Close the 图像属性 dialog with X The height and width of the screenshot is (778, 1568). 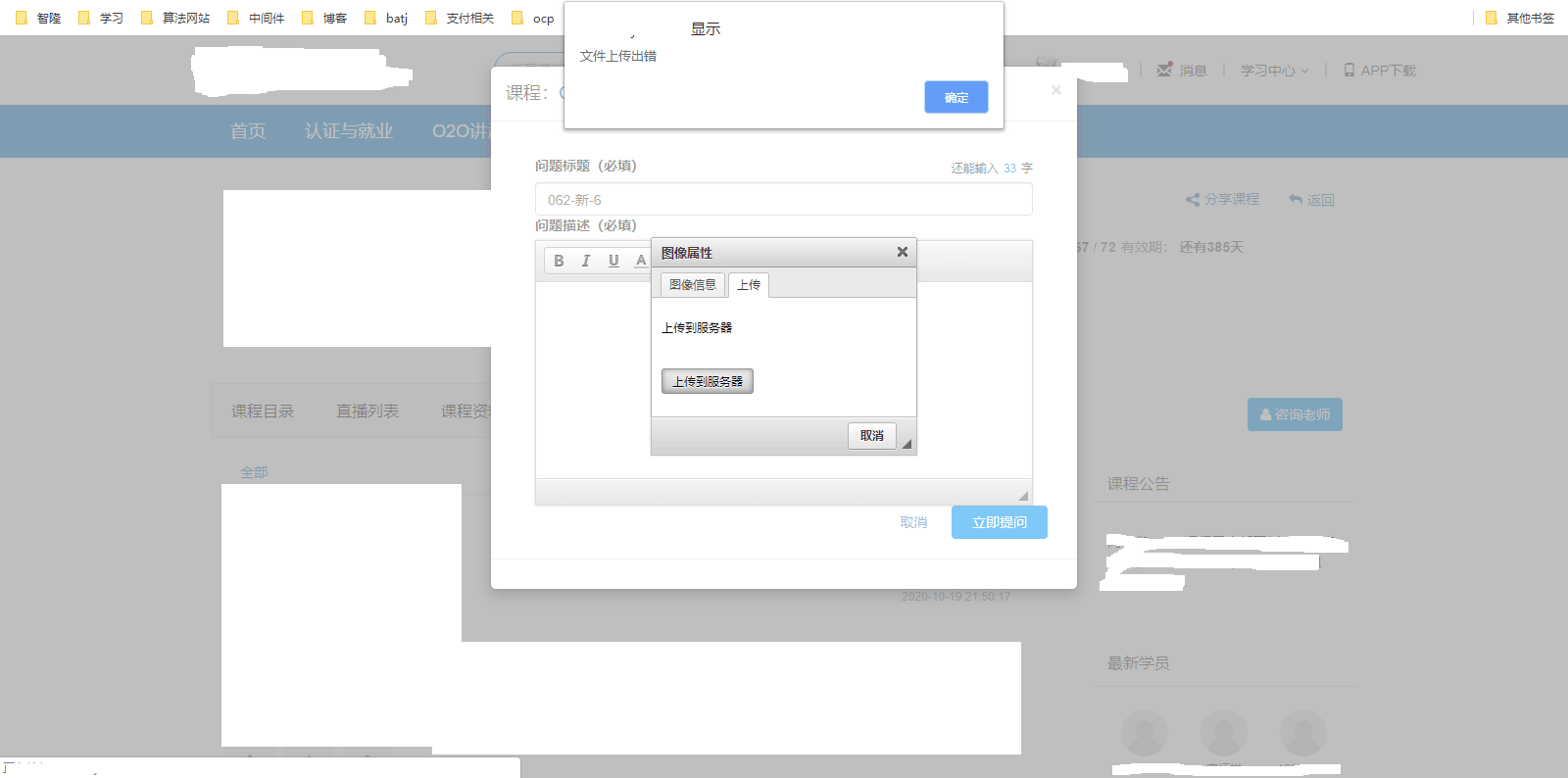903,252
